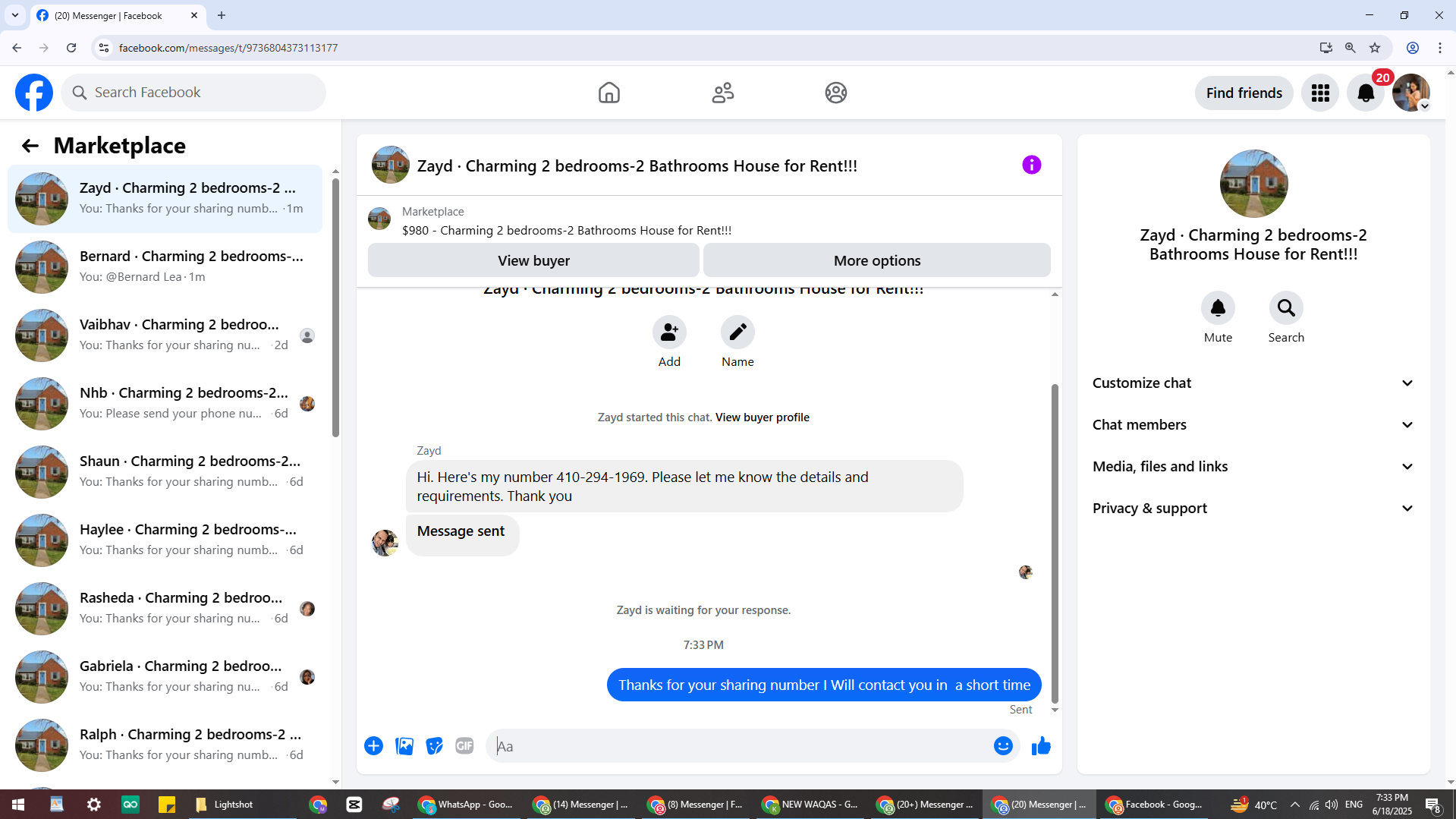
Task: Open the Facebook menu grid icon
Action: 1320,93
